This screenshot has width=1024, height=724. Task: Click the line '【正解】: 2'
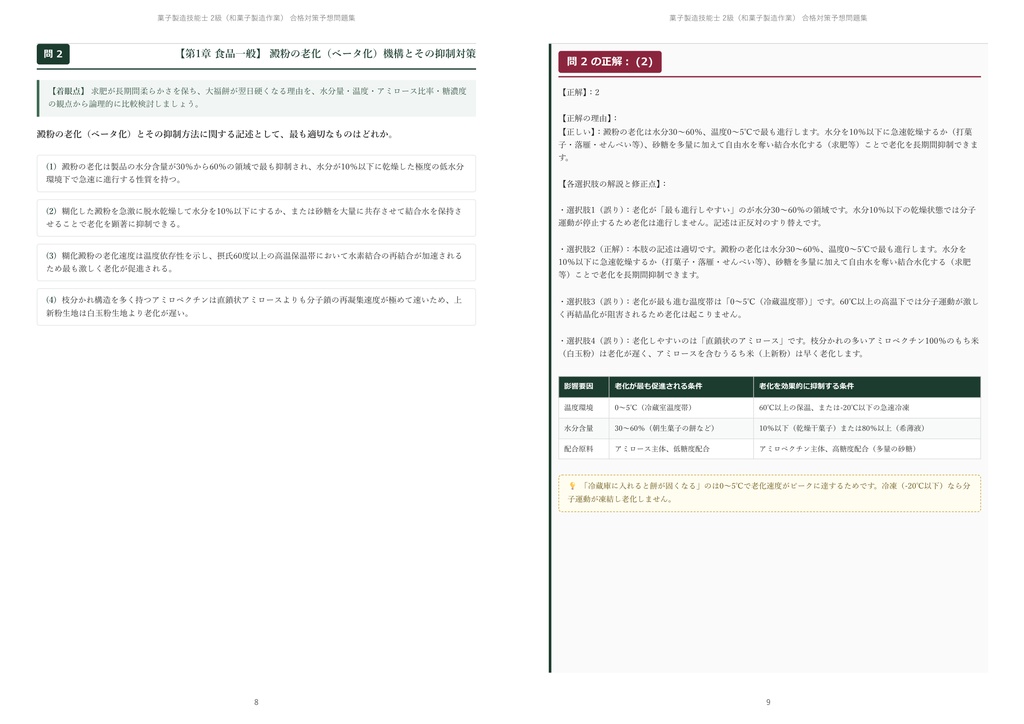(x=579, y=92)
